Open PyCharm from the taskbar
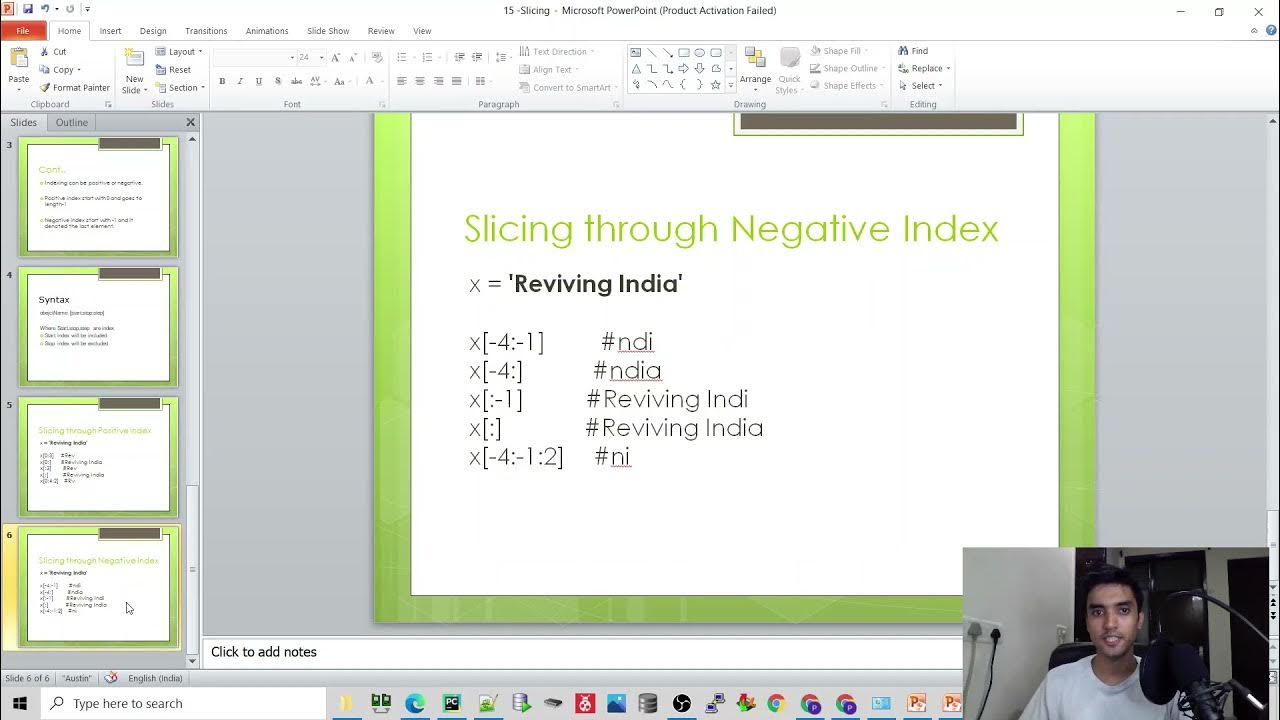The width and height of the screenshot is (1280, 720). pyautogui.click(x=451, y=703)
